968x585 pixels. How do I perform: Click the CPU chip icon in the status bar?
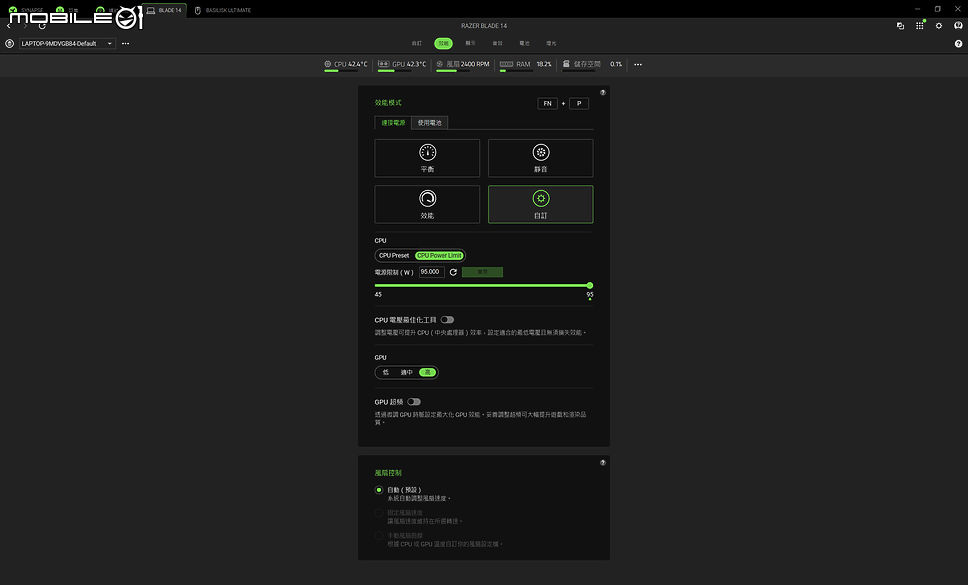pos(328,64)
